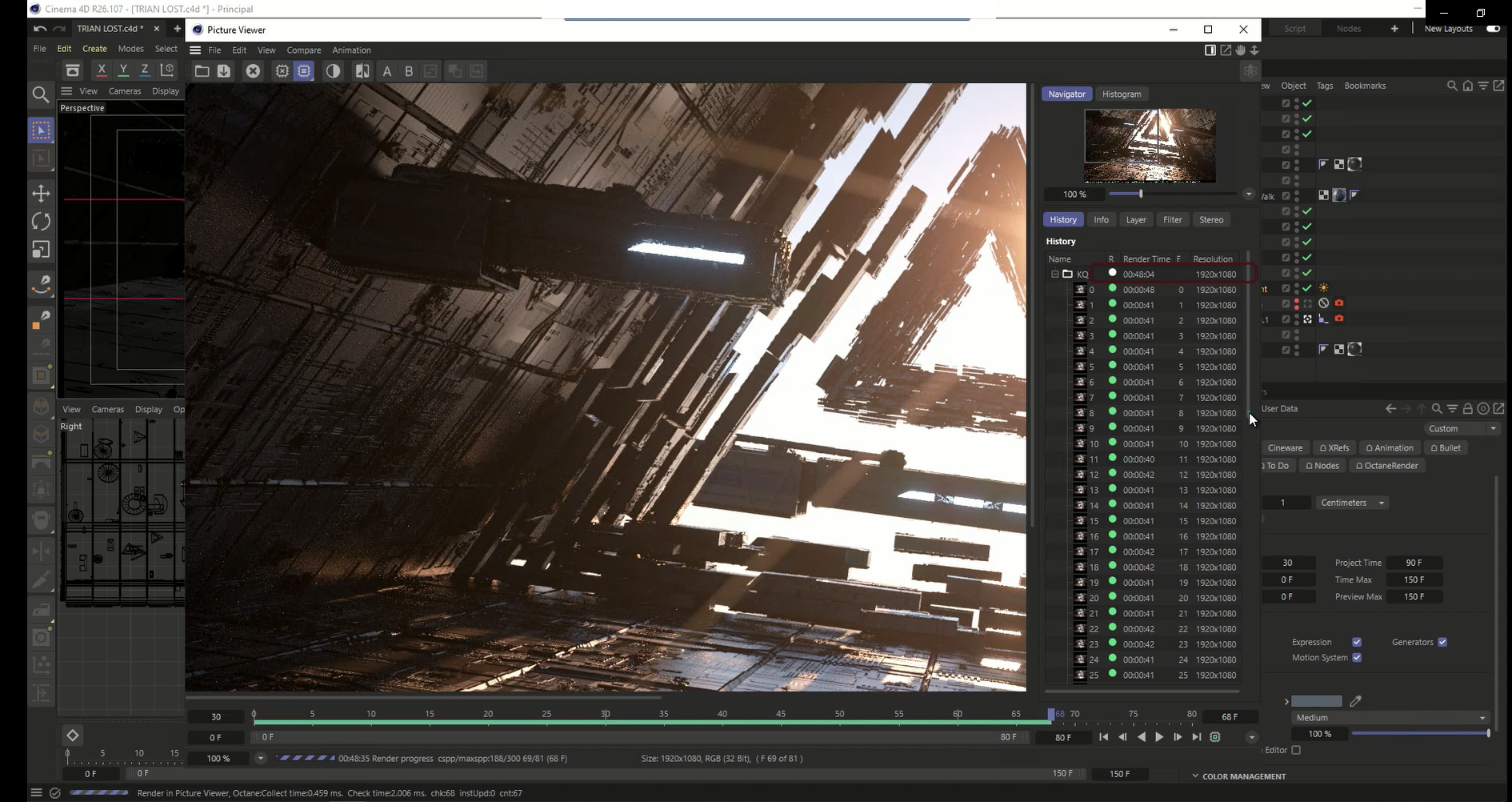
Task: Cancel the current render
Action: coord(253,70)
